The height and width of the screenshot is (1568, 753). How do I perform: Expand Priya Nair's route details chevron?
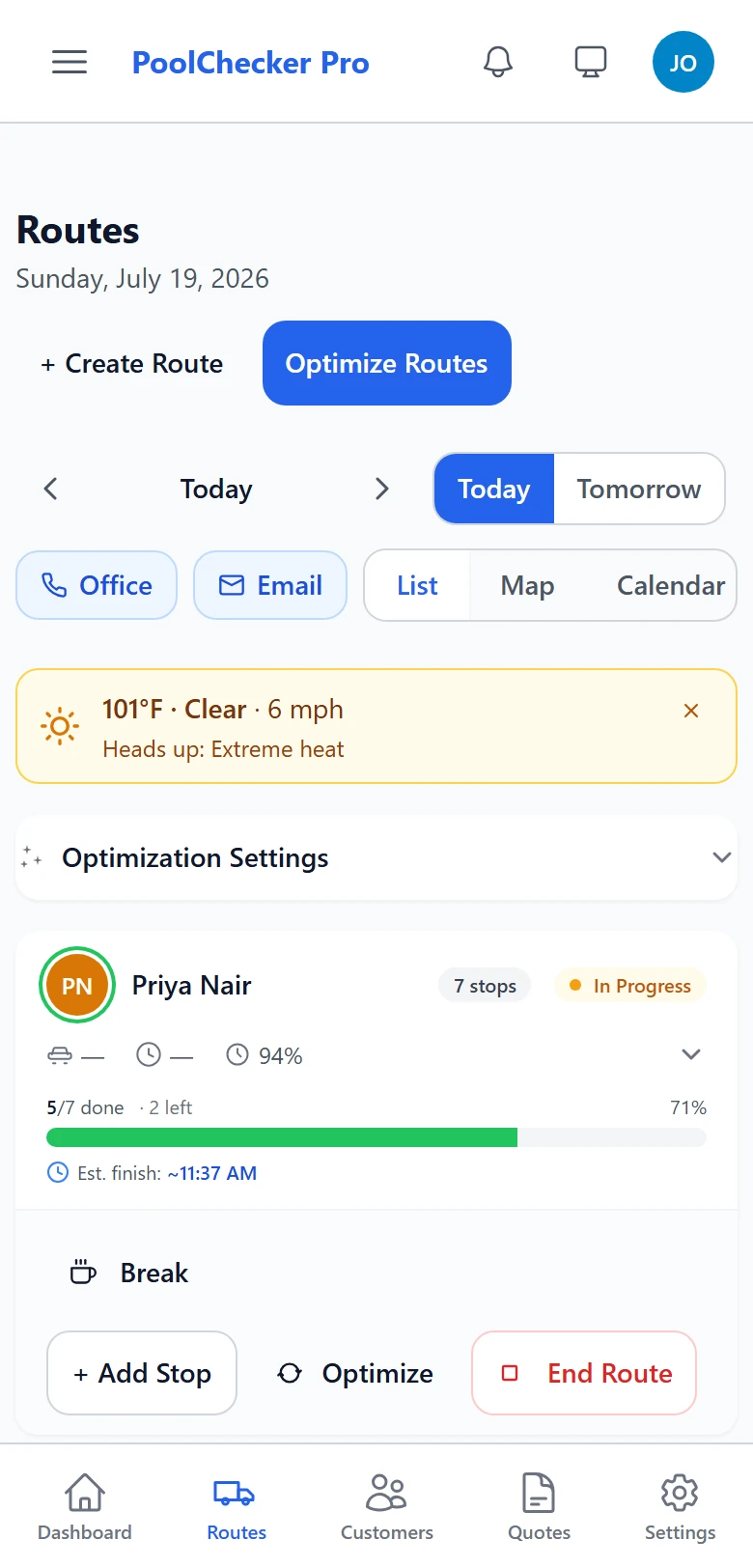(x=691, y=1054)
